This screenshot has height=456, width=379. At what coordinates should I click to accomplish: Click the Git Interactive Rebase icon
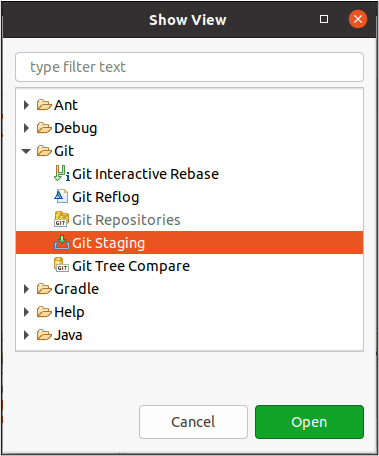pyautogui.click(x=62, y=174)
